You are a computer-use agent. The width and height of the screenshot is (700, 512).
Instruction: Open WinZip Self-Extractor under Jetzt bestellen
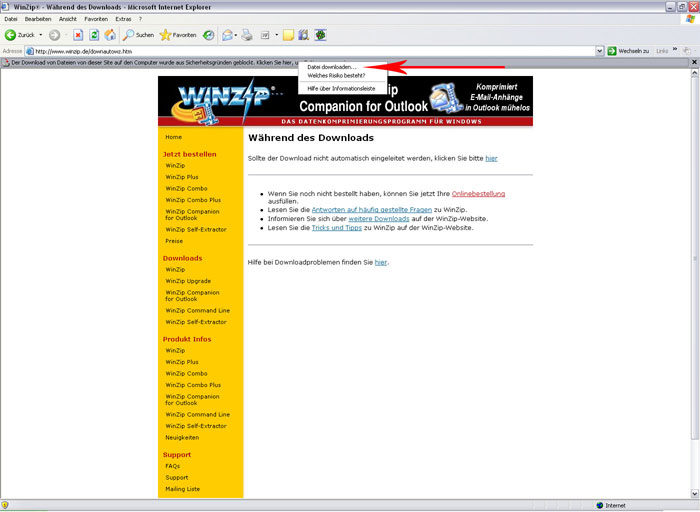pyautogui.click(x=196, y=229)
